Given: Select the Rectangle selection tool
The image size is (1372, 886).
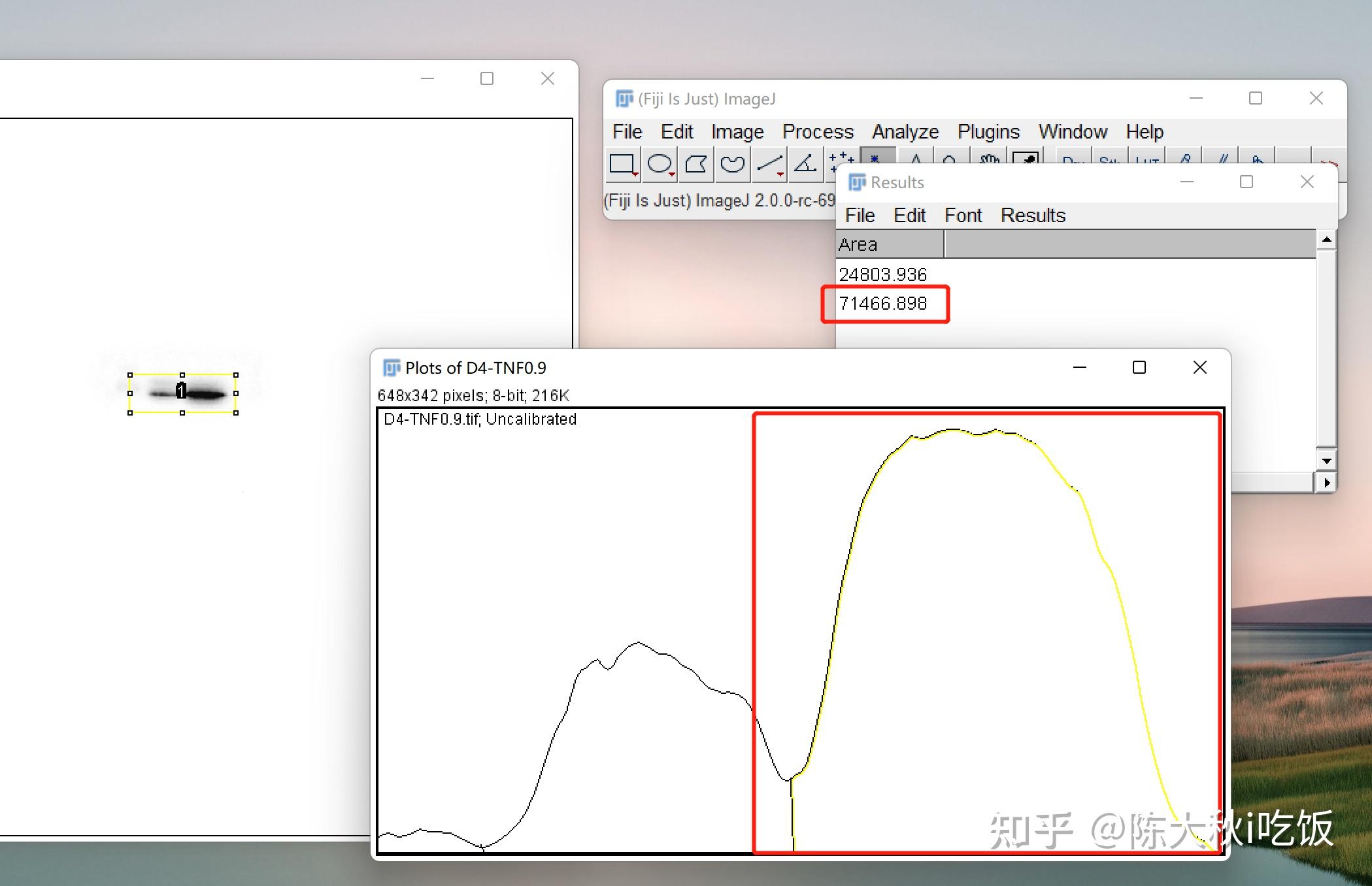Looking at the screenshot, I should click(x=622, y=163).
